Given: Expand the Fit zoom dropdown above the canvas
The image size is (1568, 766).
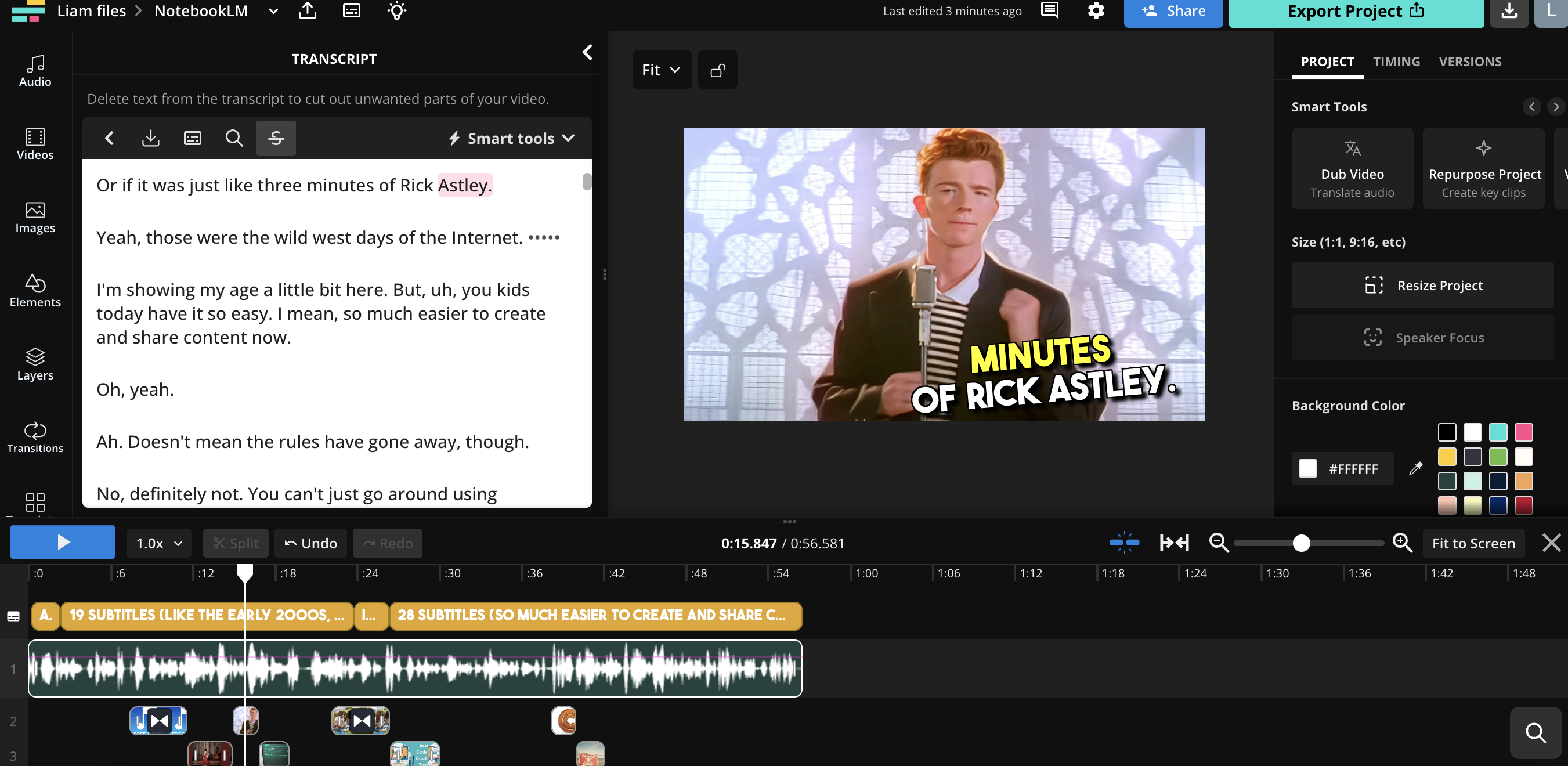Looking at the screenshot, I should point(661,70).
